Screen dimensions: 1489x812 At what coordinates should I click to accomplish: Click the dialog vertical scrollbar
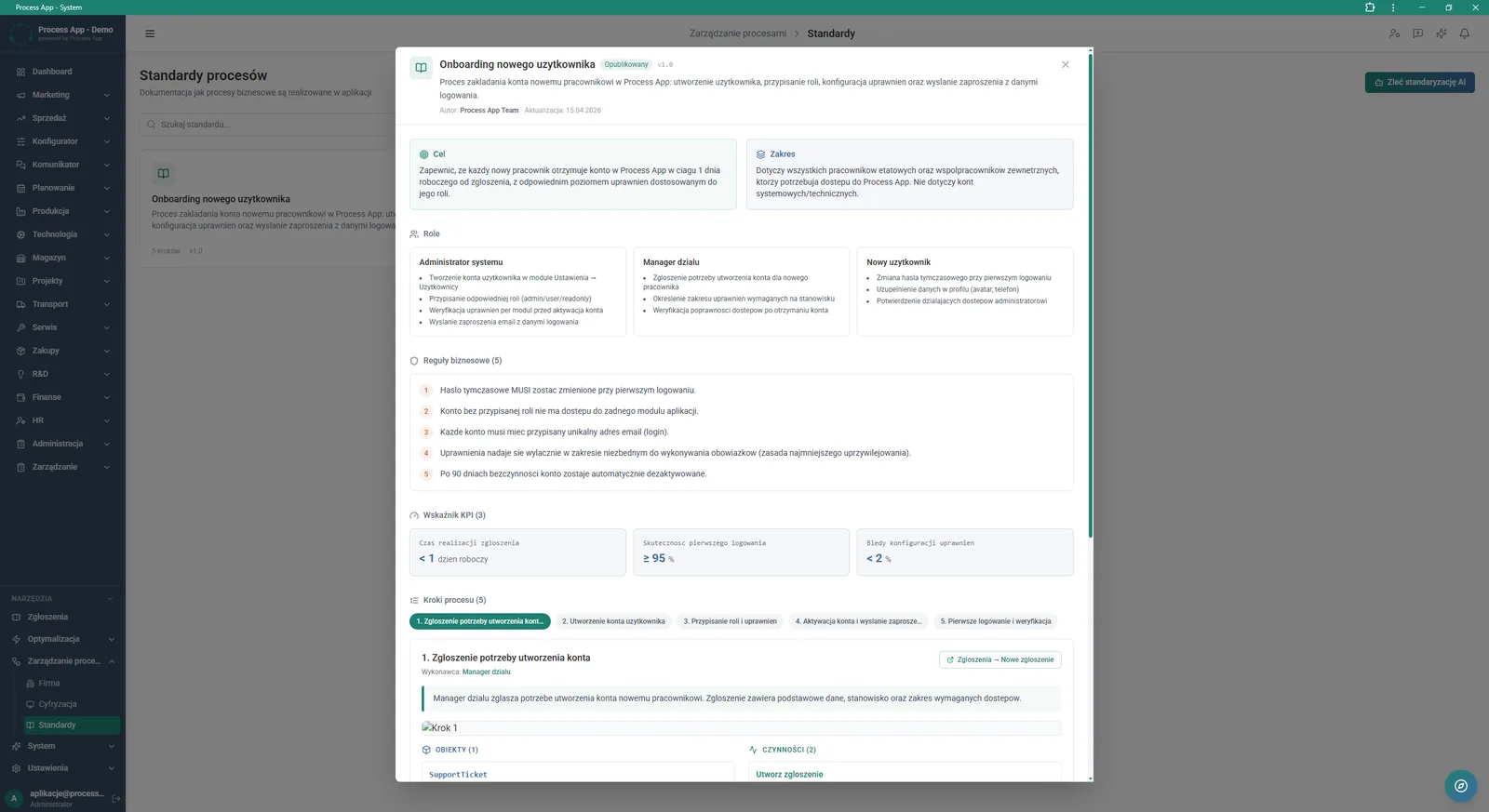(x=1090, y=296)
